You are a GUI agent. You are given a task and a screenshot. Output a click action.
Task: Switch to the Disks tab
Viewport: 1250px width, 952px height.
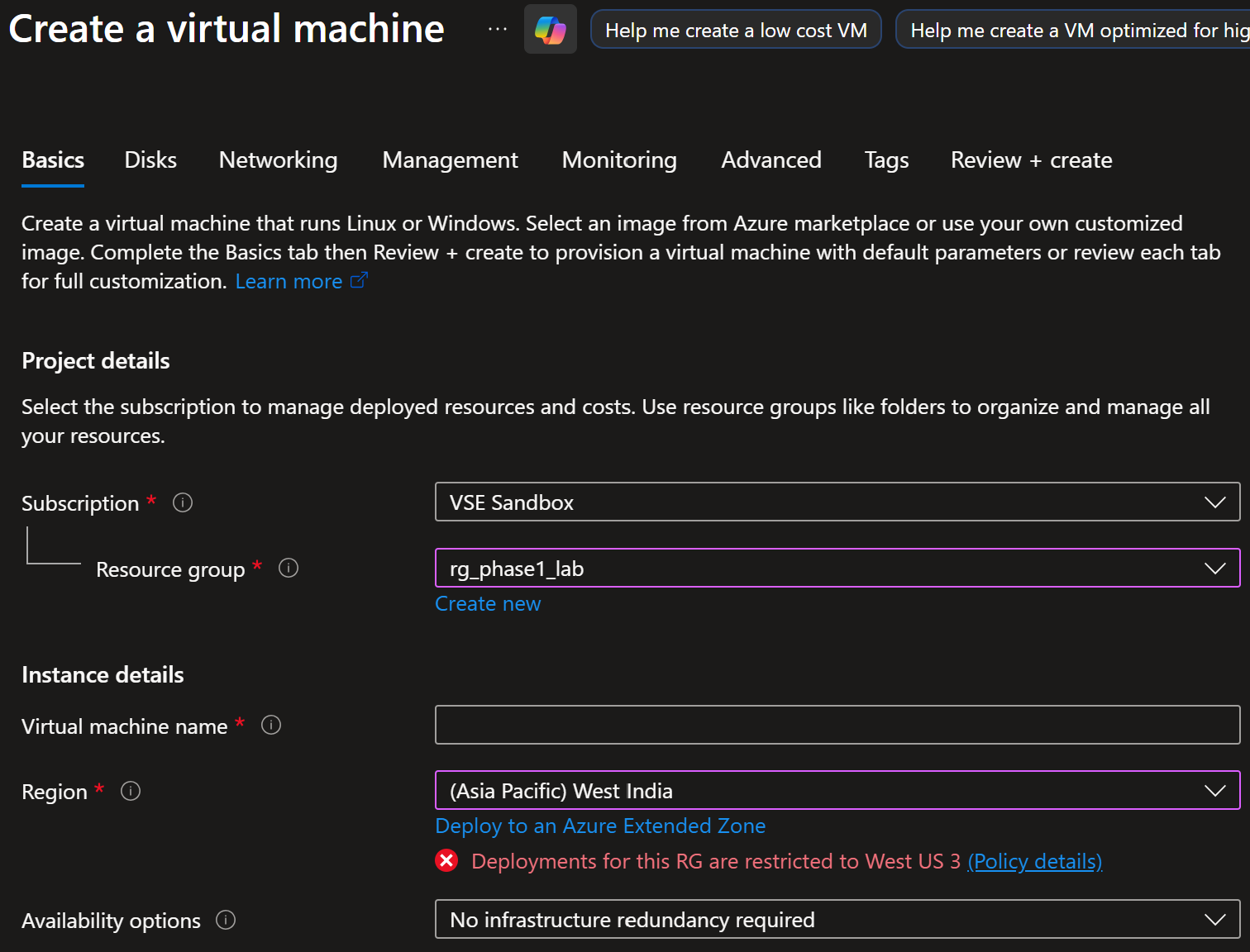[x=150, y=160]
